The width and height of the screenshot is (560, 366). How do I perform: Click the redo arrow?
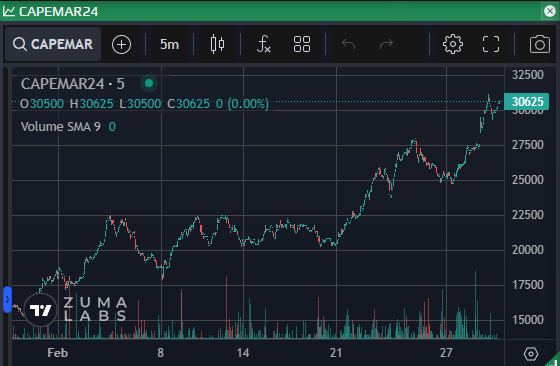point(386,44)
